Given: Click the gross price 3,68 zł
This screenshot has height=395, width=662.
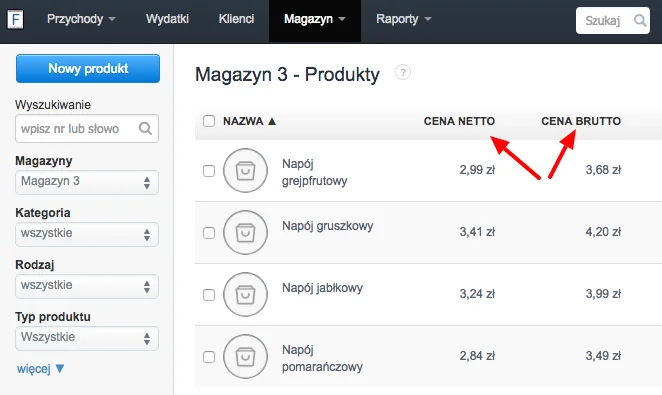Looking at the screenshot, I should [603, 170].
